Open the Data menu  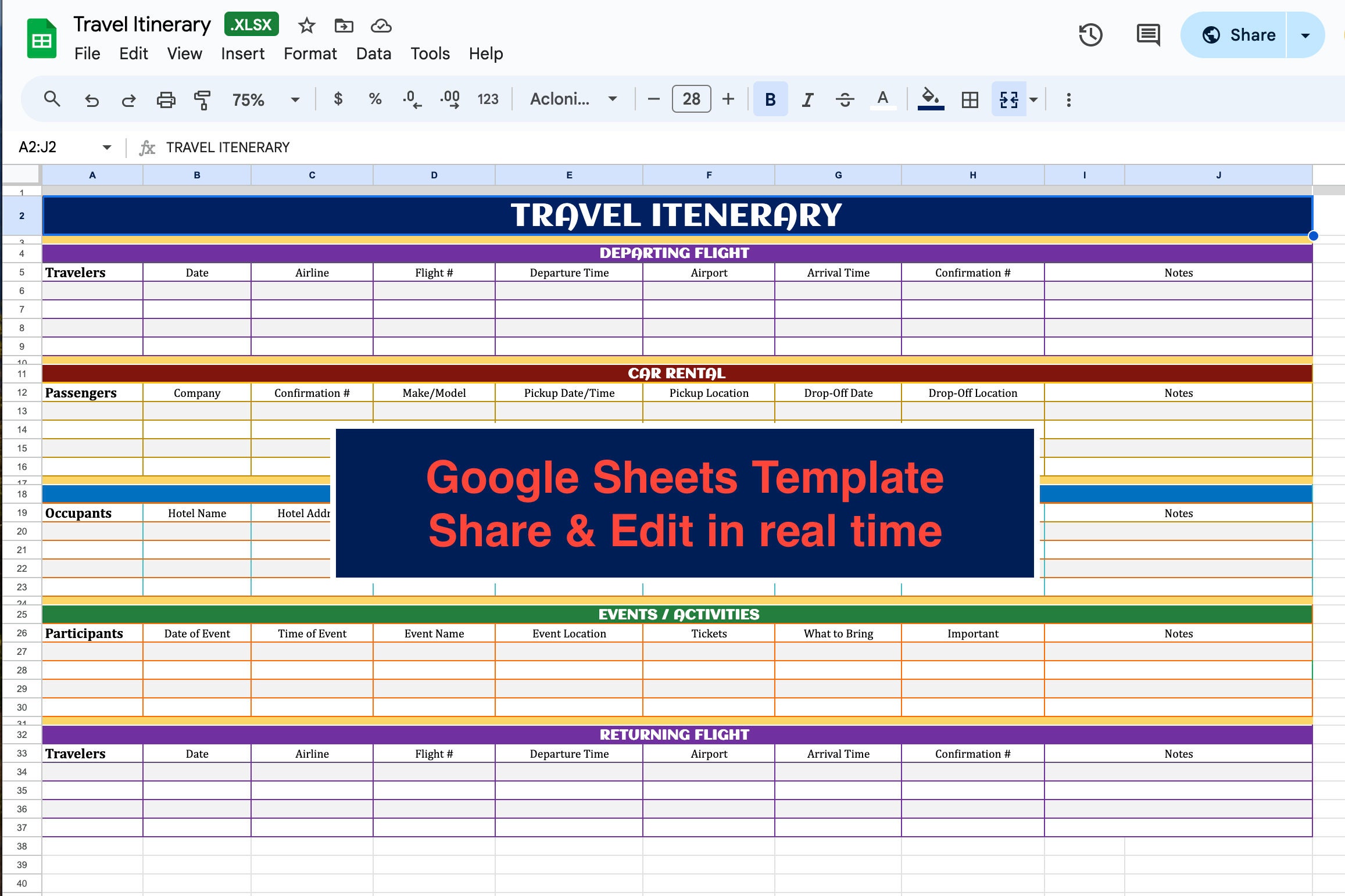(374, 53)
